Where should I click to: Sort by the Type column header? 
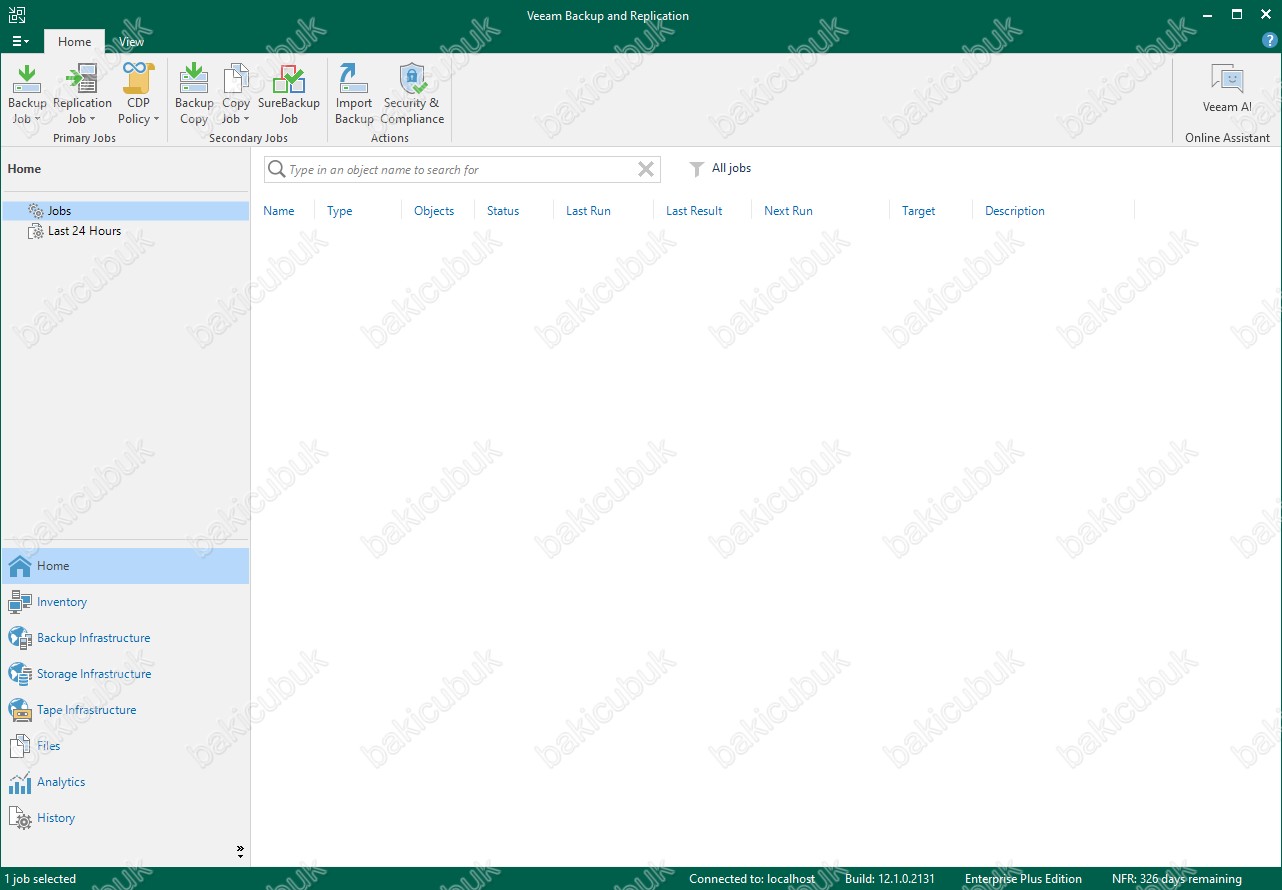coord(340,211)
